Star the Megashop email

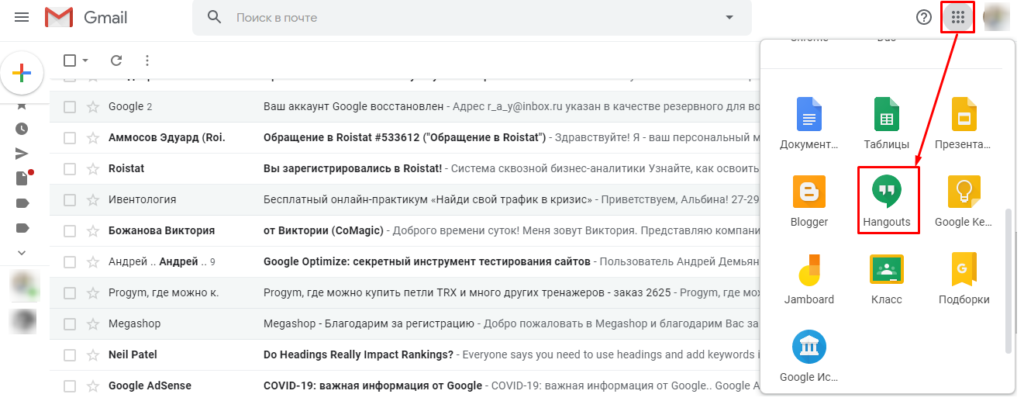click(x=93, y=324)
